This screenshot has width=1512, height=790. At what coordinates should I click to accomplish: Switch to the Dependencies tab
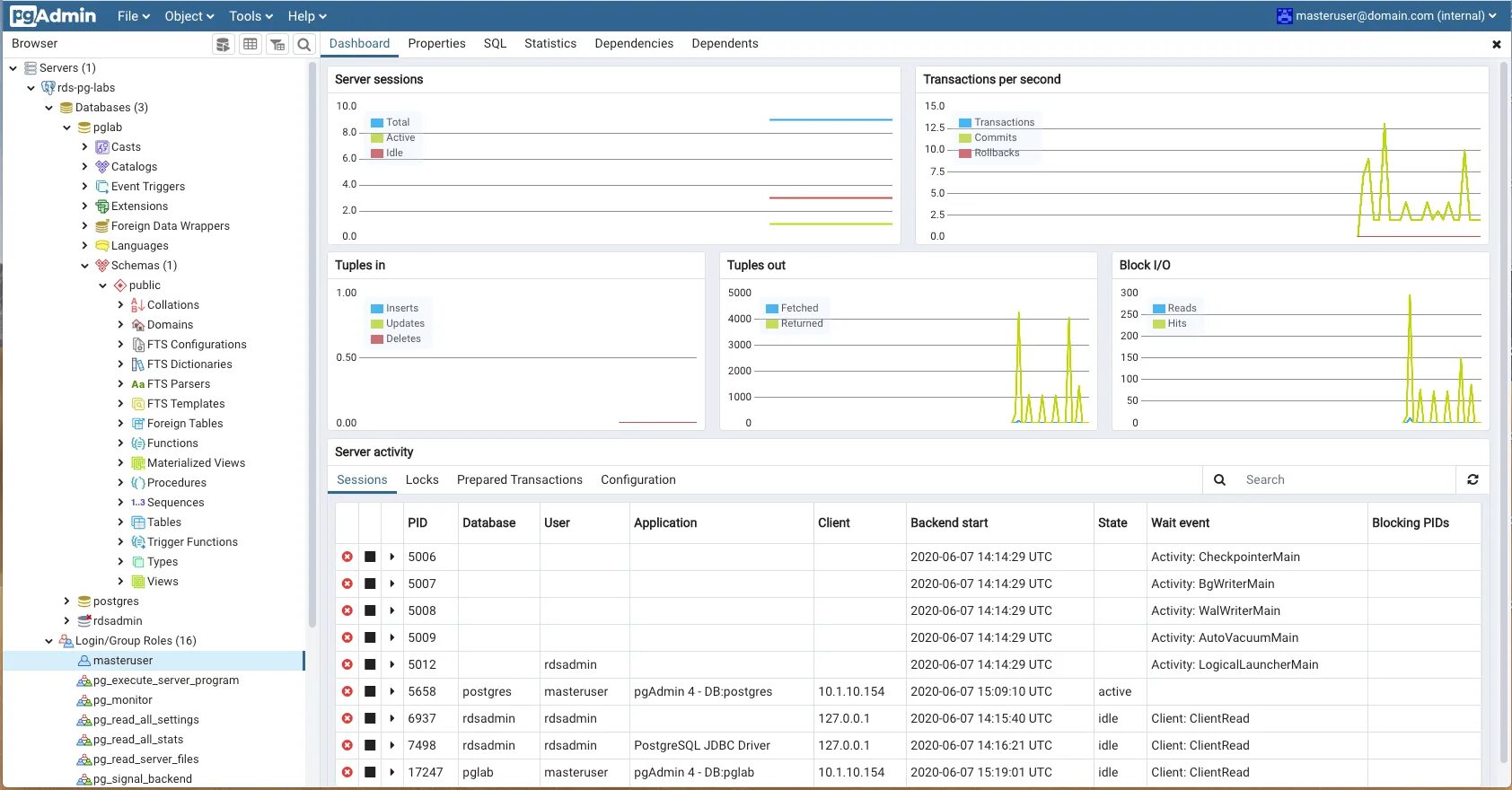(x=634, y=43)
